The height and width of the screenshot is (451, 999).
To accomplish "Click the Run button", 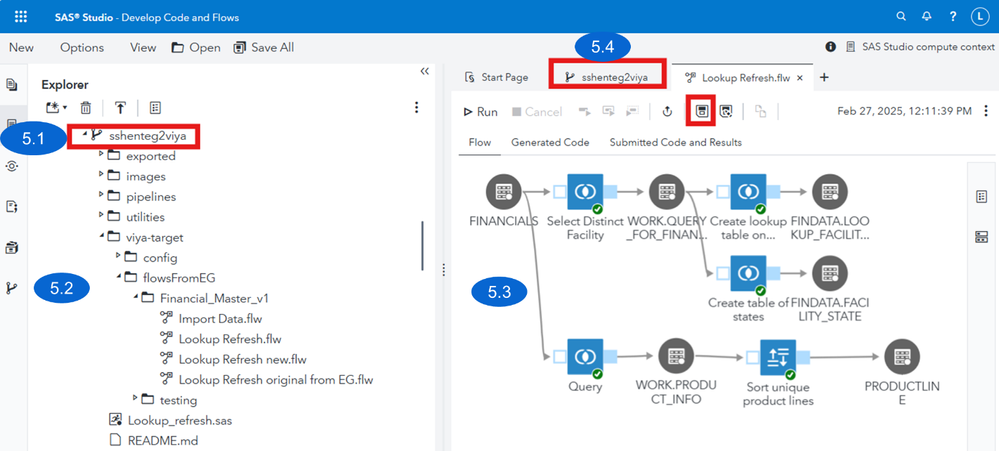I will click(480, 111).
